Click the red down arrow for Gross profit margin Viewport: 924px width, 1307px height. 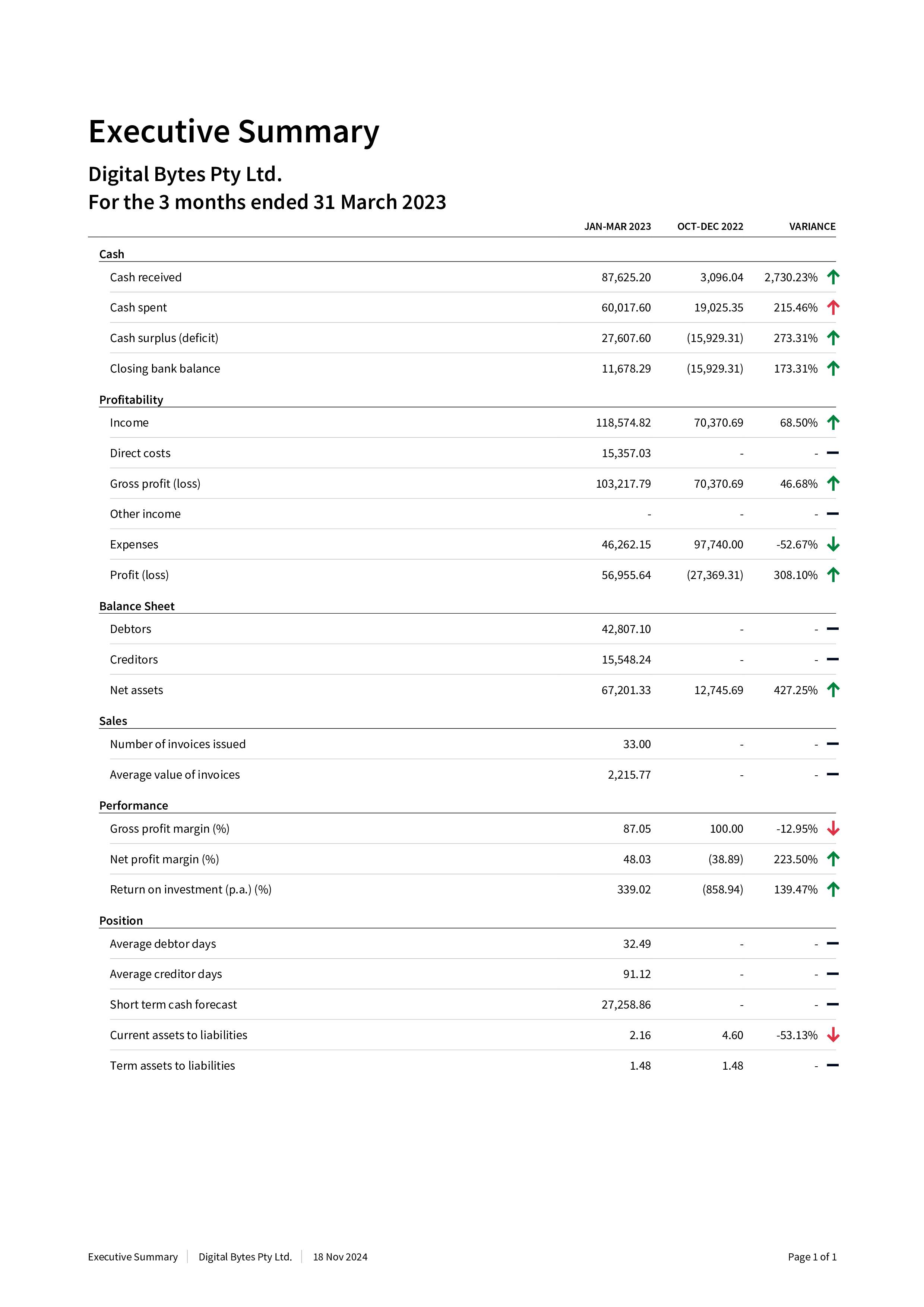tap(833, 829)
